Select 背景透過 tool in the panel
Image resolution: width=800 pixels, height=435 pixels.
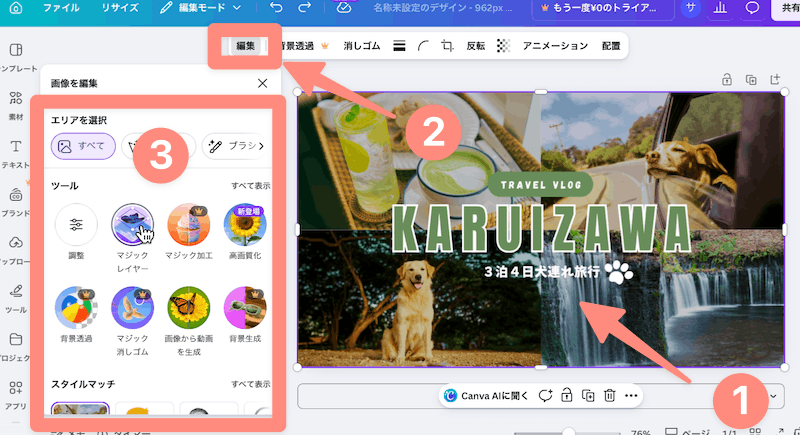tap(76, 315)
